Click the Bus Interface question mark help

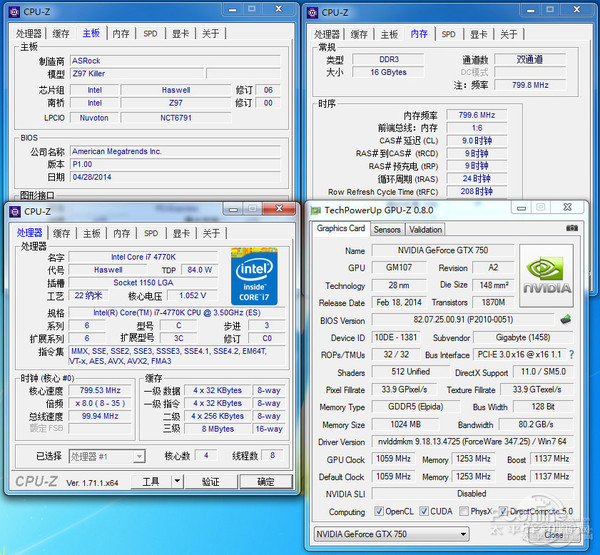(571, 355)
